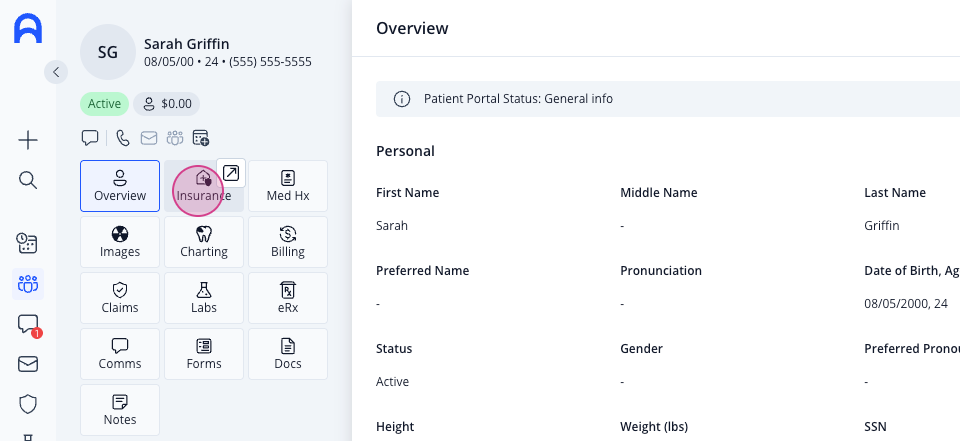This screenshot has height=441, width=960.
Task: Click the patient's (555) 555-5555 details line
Action: pos(228,62)
